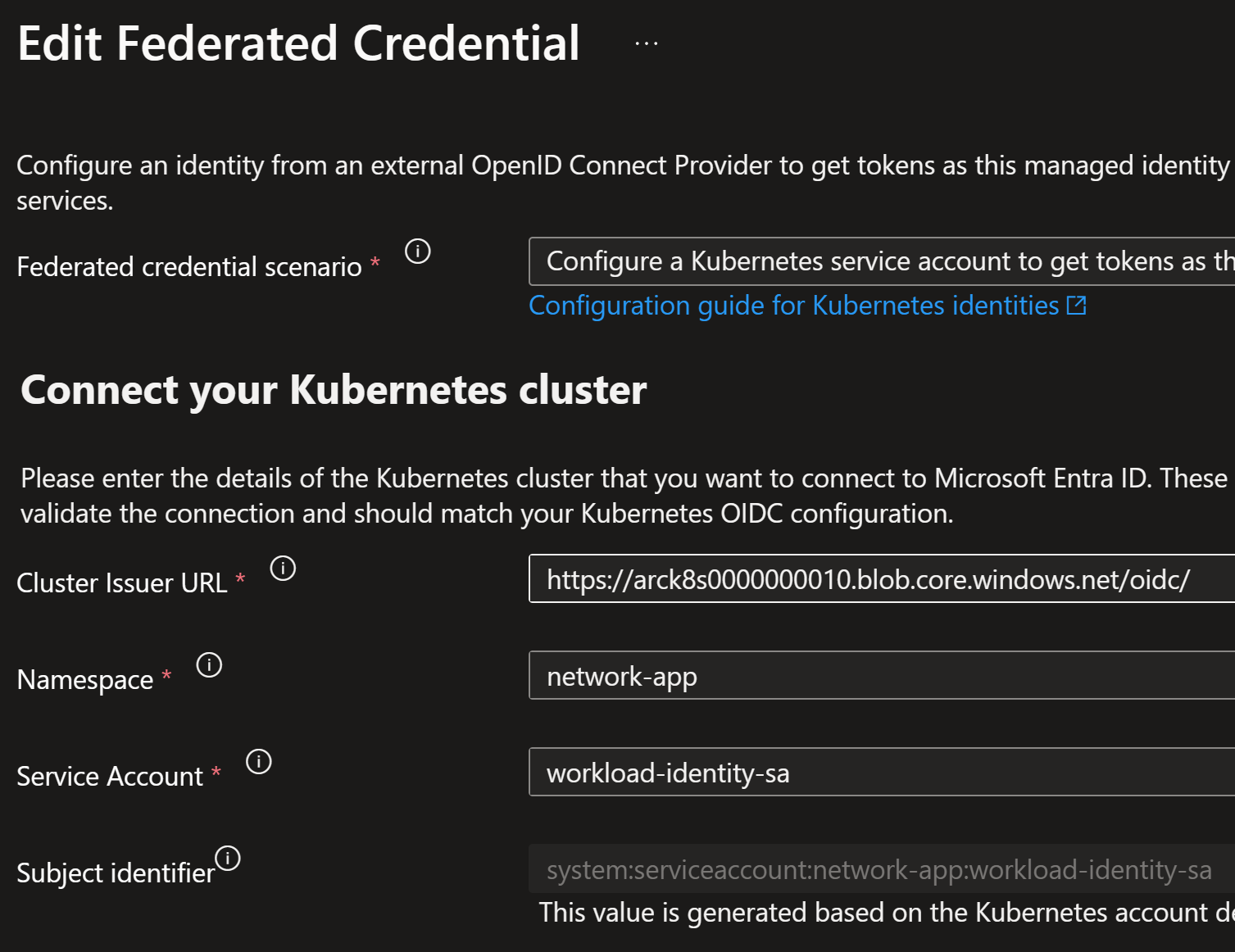Click the external-link icon after Kubernetes identities

[1076, 306]
